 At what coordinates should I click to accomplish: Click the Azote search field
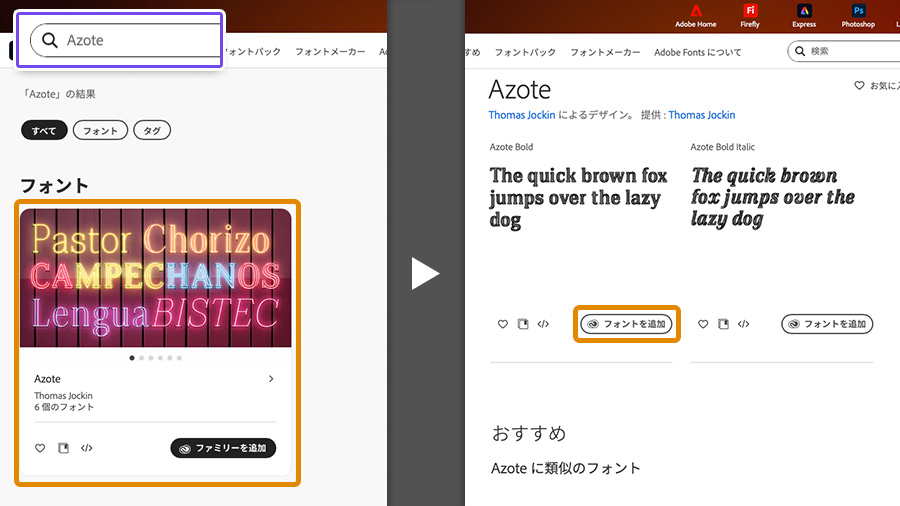(x=126, y=40)
